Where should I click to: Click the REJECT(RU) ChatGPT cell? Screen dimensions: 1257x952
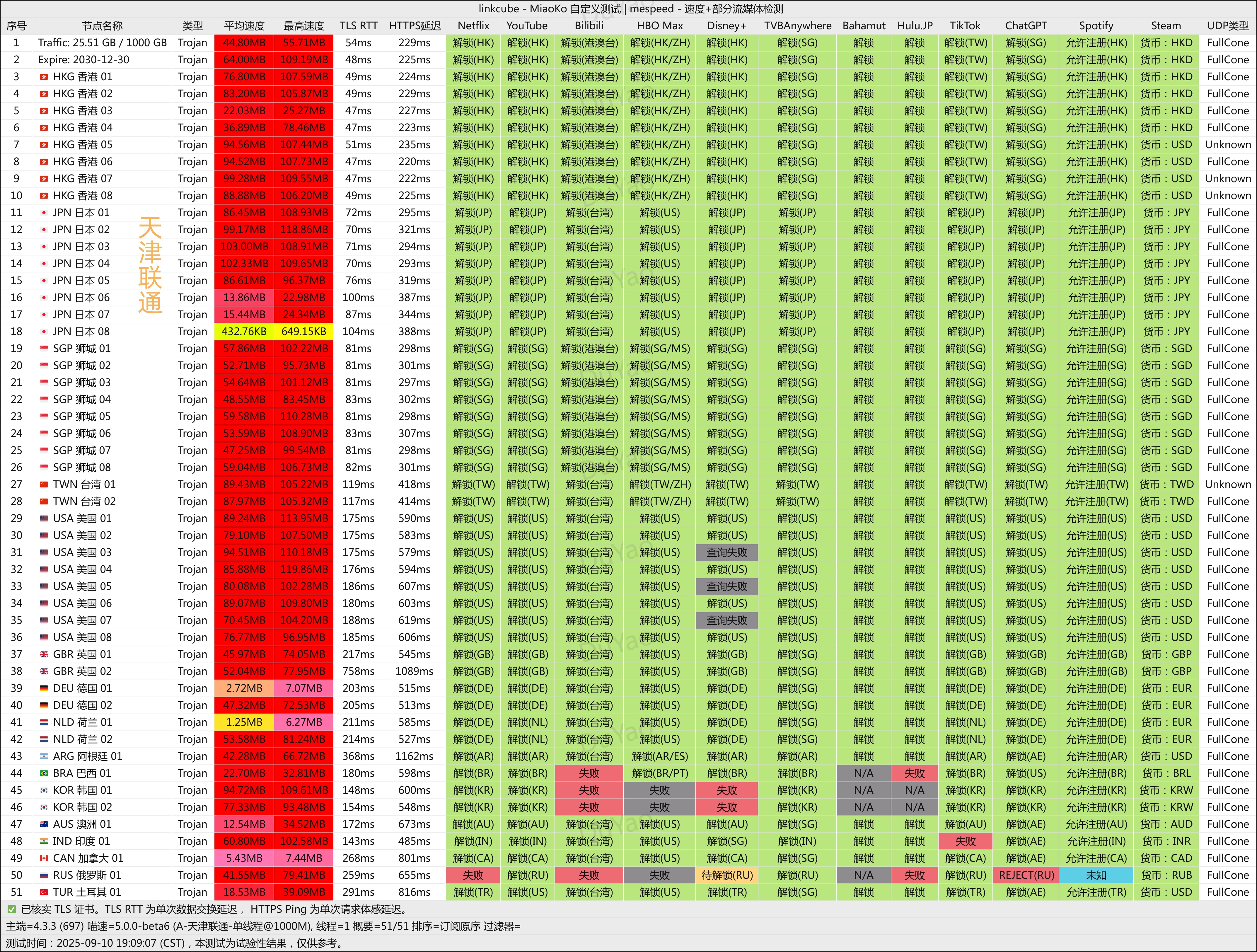(x=1026, y=876)
